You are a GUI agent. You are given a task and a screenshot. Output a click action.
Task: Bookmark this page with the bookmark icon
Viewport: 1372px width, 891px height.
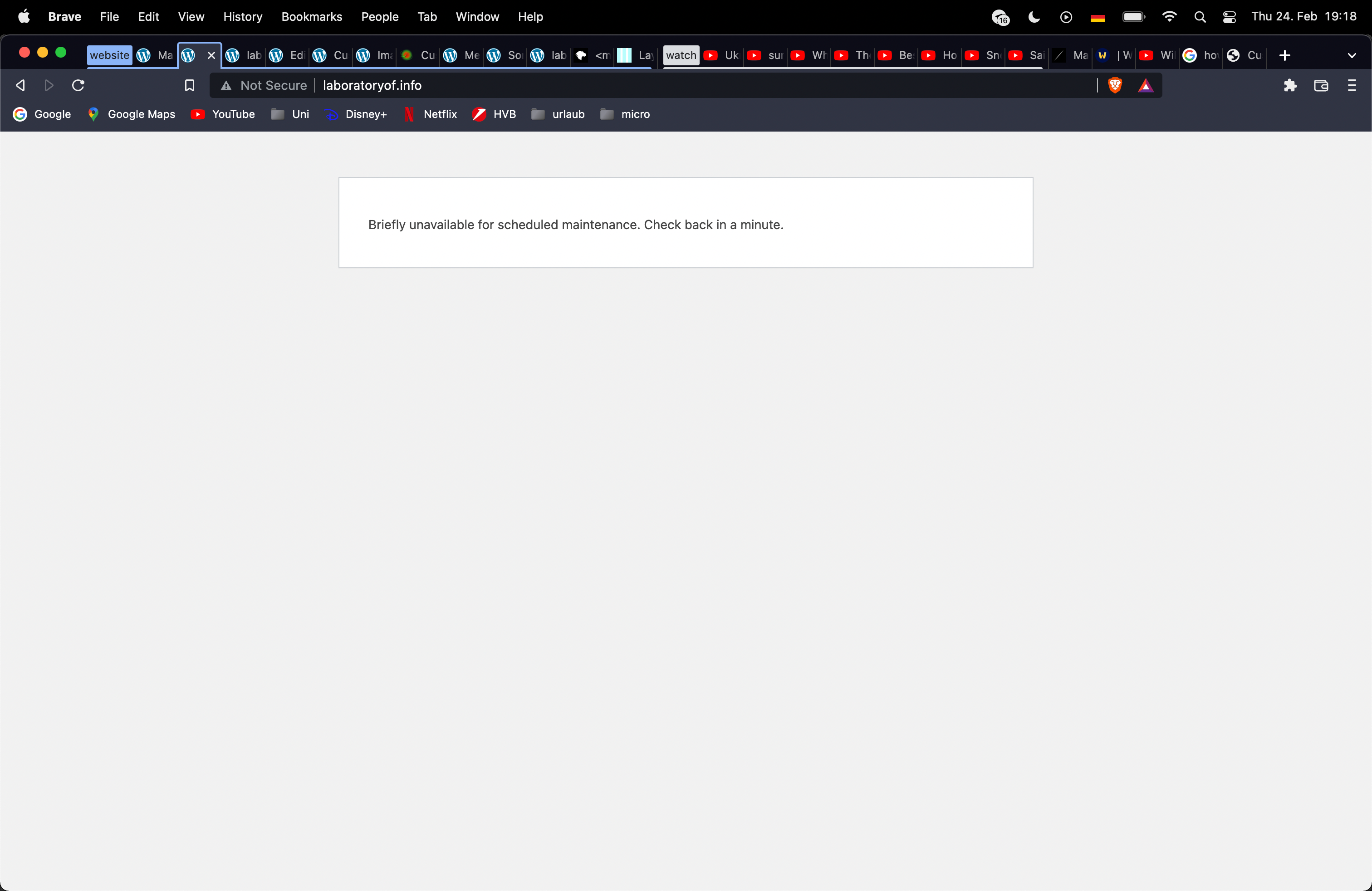click(x=189, y=85)
